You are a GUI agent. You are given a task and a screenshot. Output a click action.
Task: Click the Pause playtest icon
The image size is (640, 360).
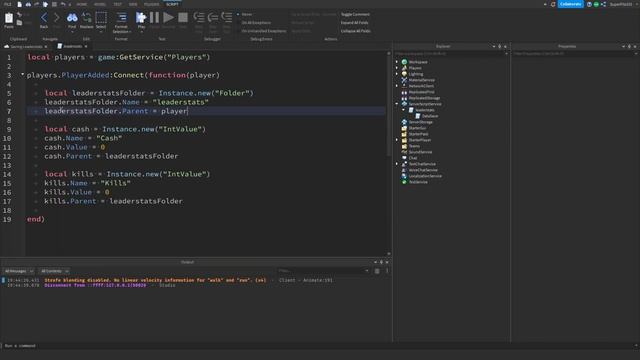155,18
